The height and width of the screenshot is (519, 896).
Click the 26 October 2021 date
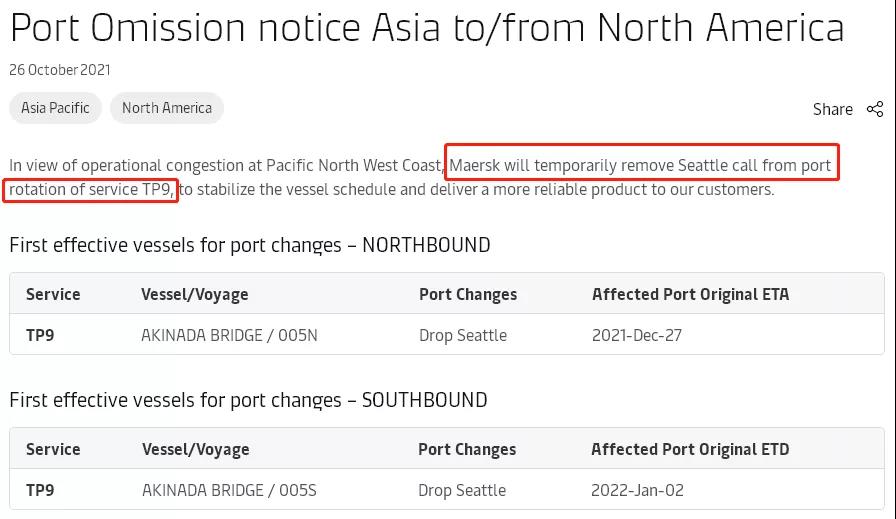(x=60, y=70)
